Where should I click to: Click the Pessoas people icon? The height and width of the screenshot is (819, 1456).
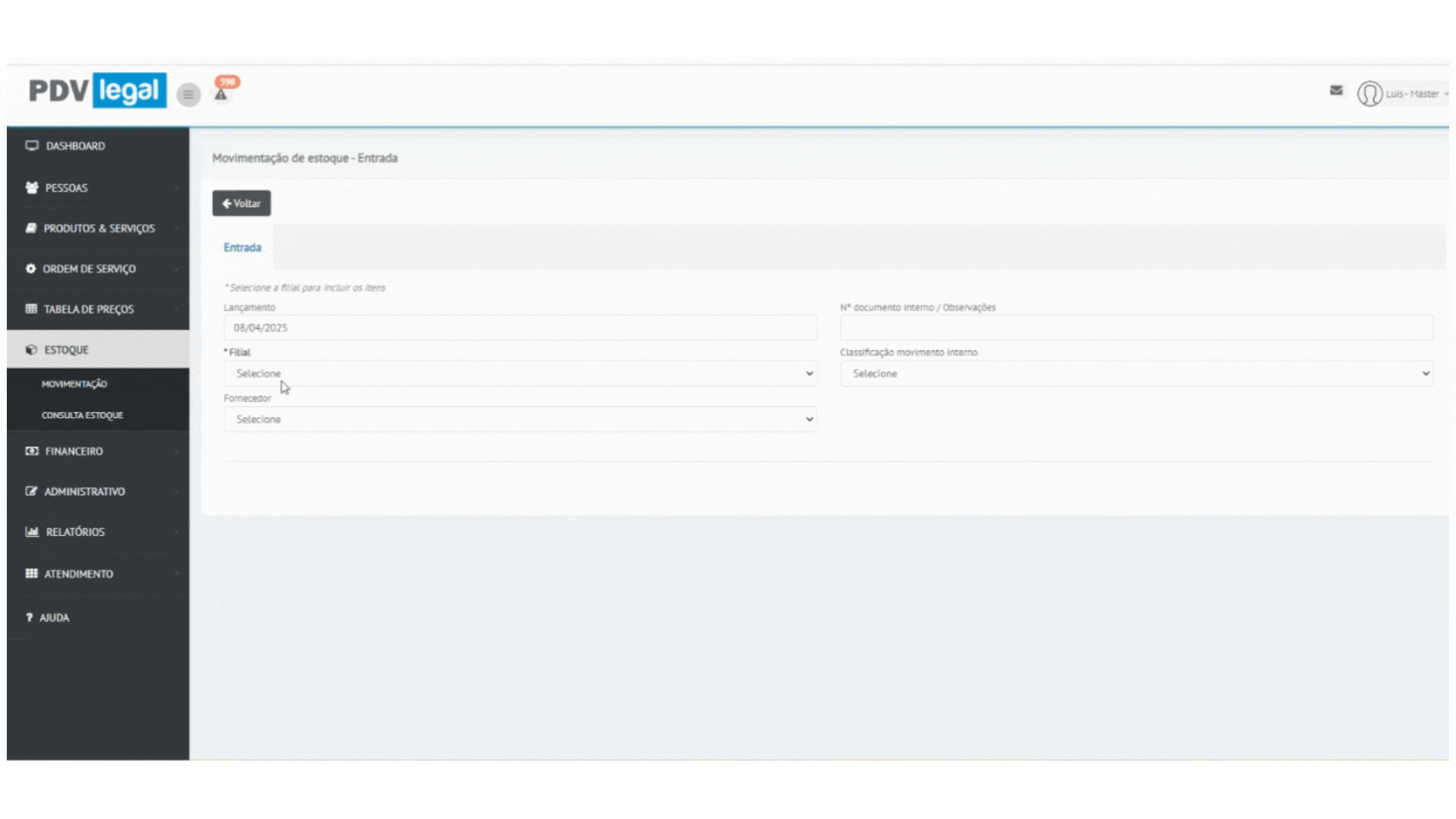tap(32, 187)
